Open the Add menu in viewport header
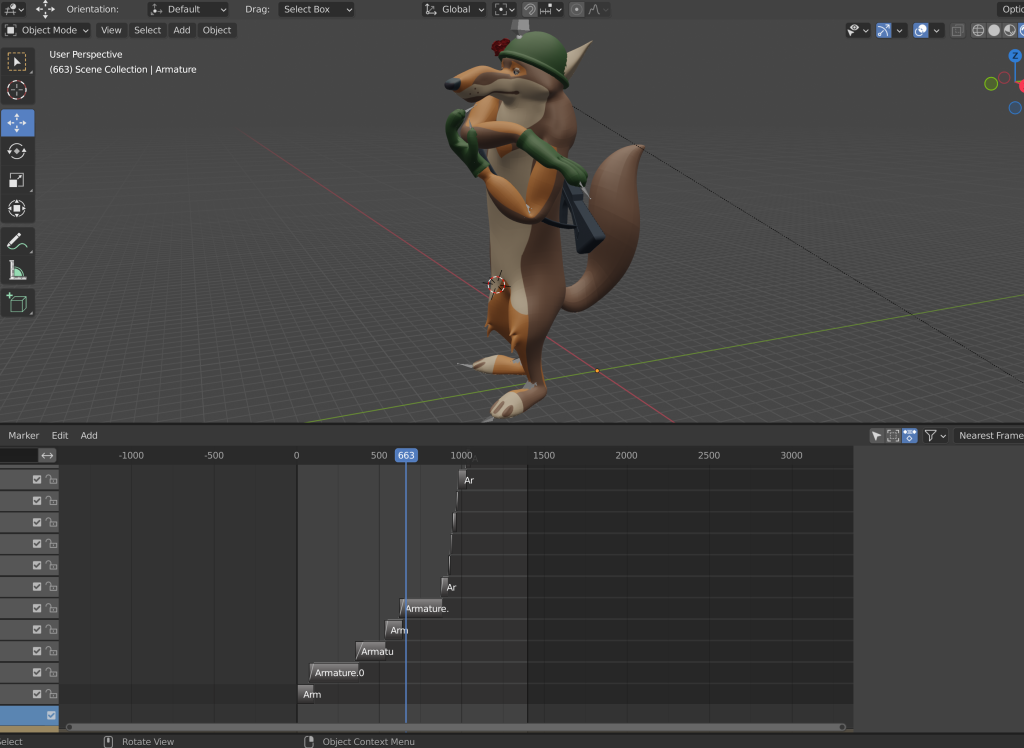This screenshot has height=748, width=1024. (182, 30)
